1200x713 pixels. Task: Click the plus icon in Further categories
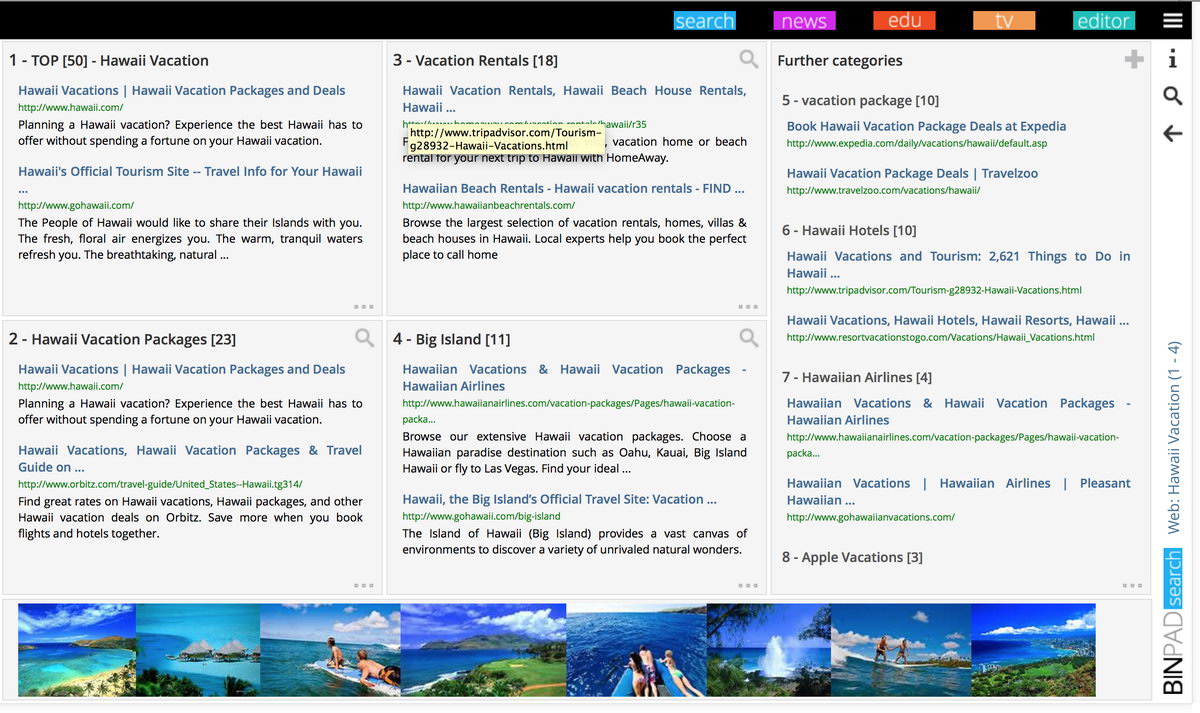(x=1133, y=59)
